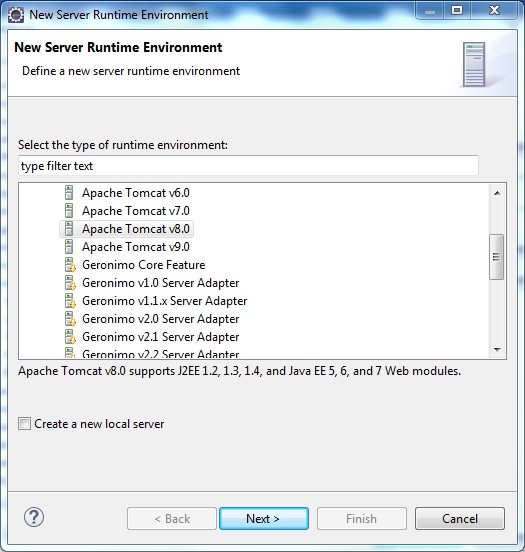
Task: Select Geronimo Core Feature entry
Action: [x=144, y=265]
